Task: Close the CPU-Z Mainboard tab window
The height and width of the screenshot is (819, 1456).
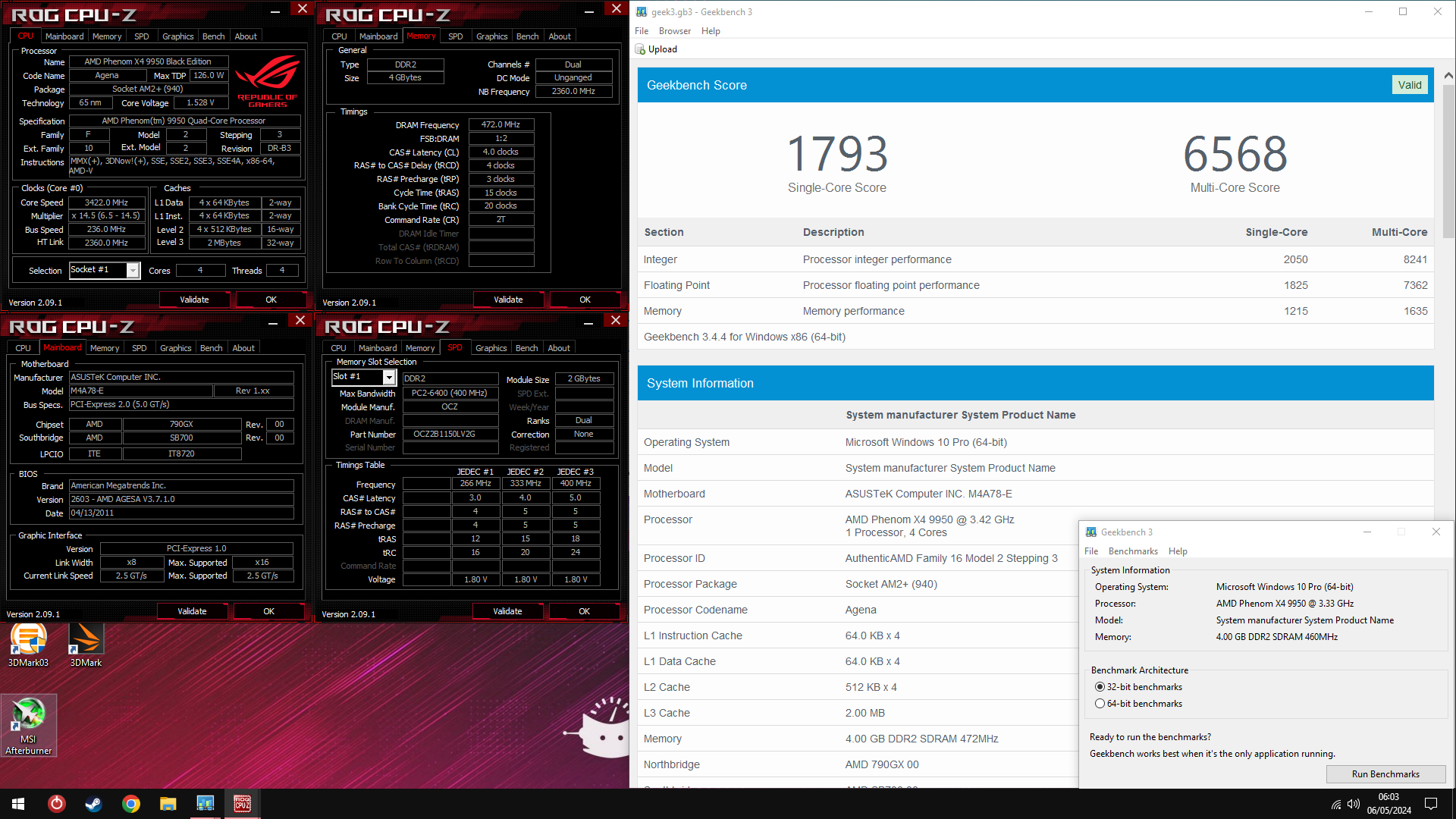Action: 300,321
